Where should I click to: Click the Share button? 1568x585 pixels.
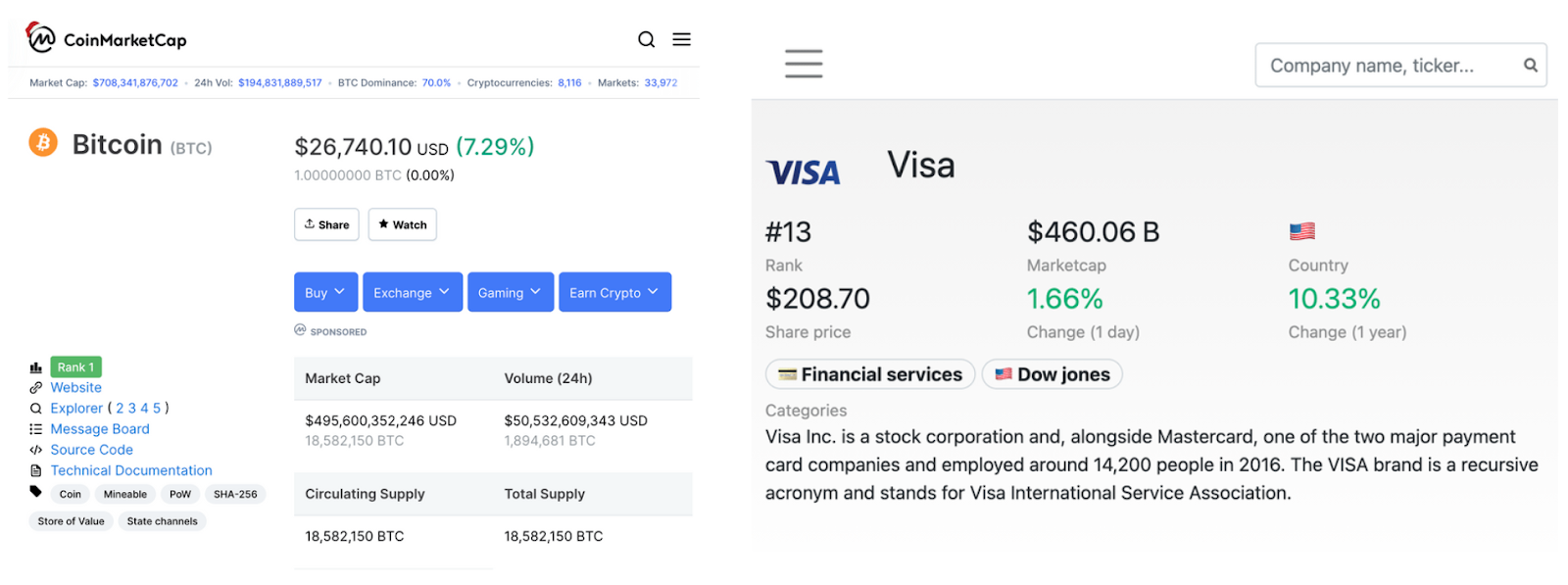pos(326,224)
